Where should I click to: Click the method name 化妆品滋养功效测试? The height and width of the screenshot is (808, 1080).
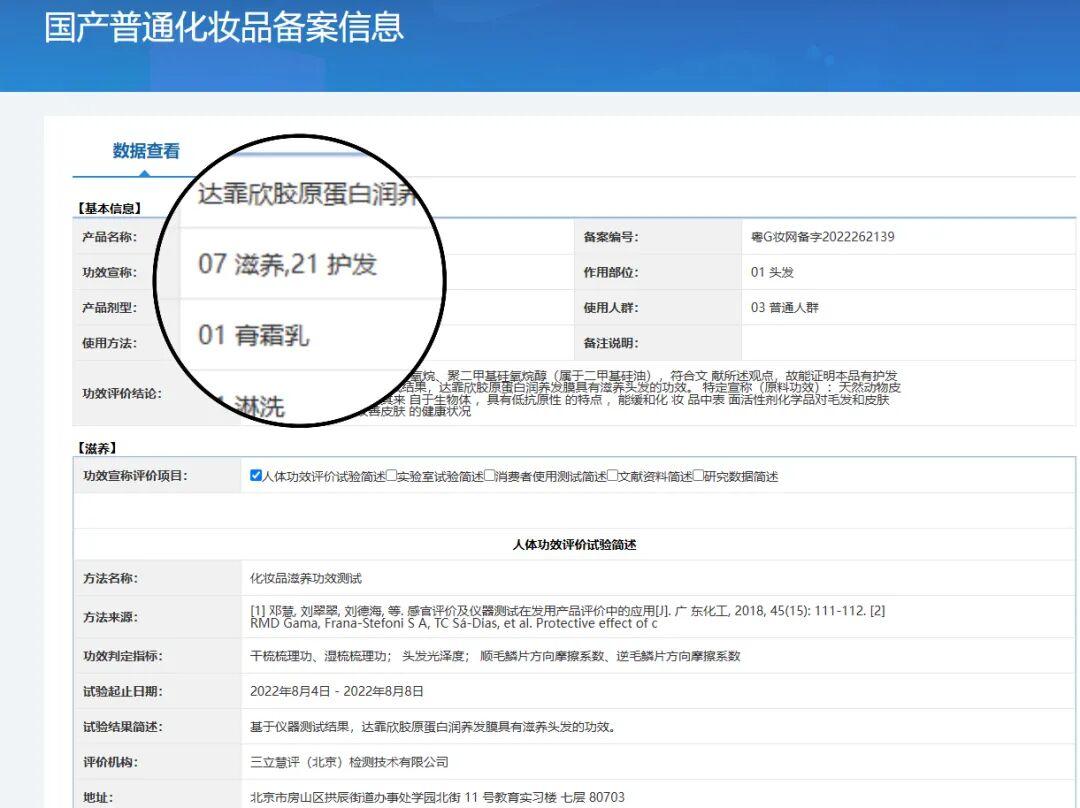305,578
